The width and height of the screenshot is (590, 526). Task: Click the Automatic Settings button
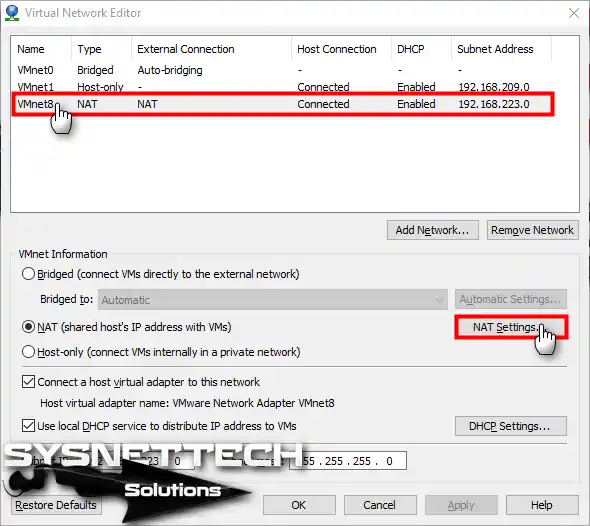pos(511,299)
